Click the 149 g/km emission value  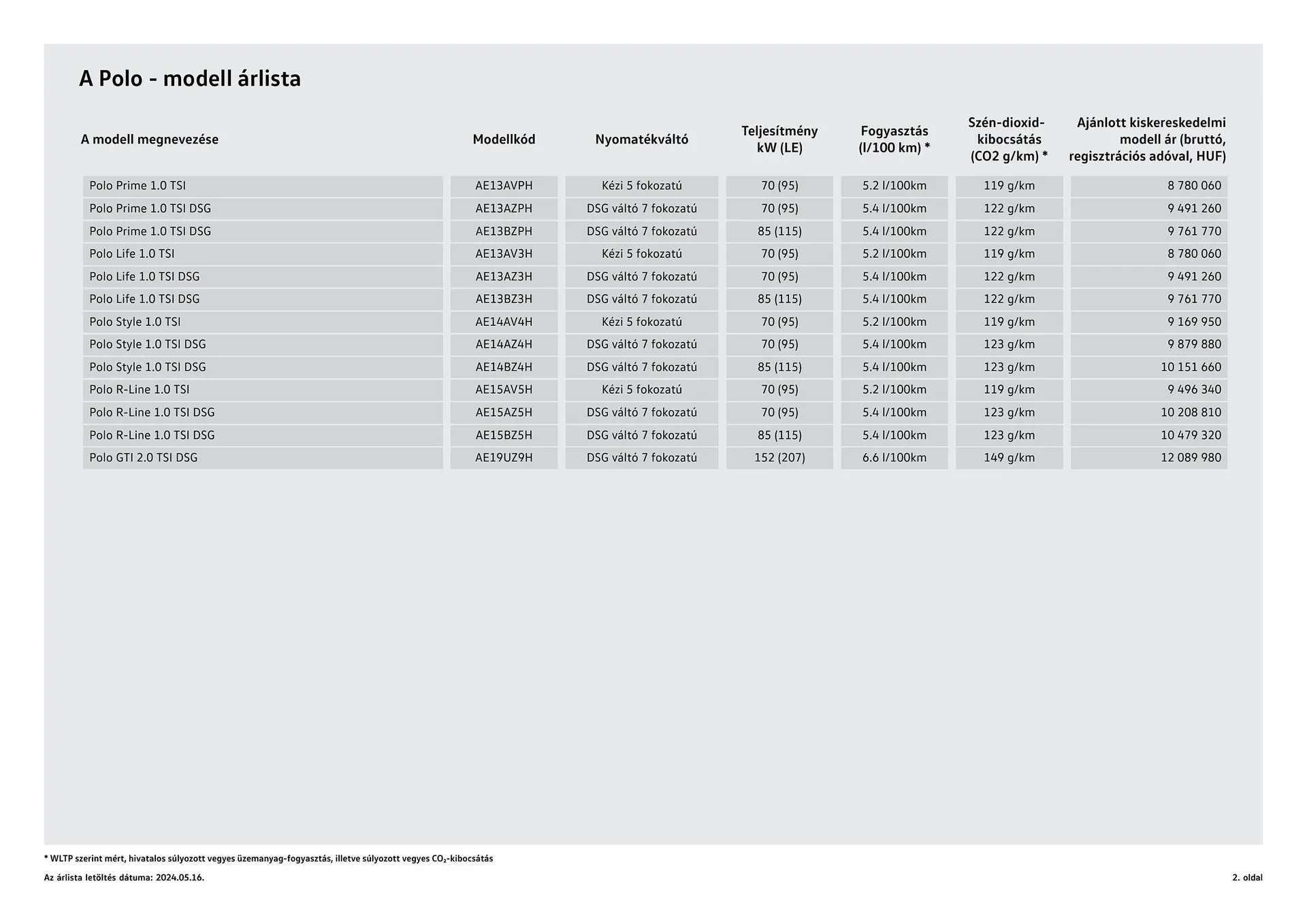1009,458
